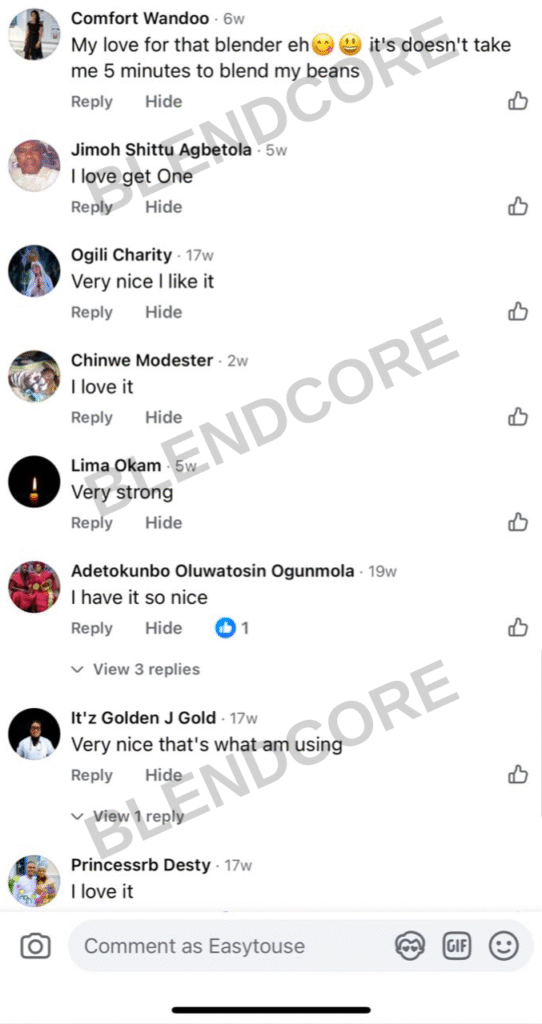Open the emoji smiley picker
The height and width of the screenshot is (1024, 542).
point(503,946)
